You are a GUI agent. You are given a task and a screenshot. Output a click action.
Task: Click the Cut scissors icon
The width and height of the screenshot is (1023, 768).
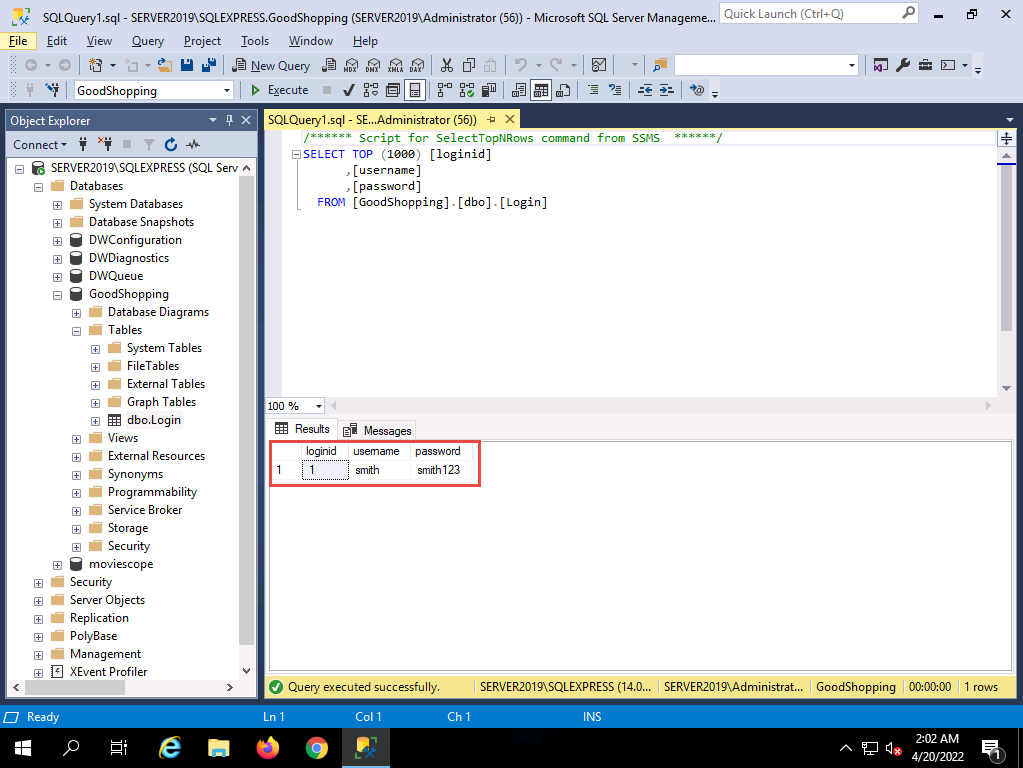pos(447,65)
